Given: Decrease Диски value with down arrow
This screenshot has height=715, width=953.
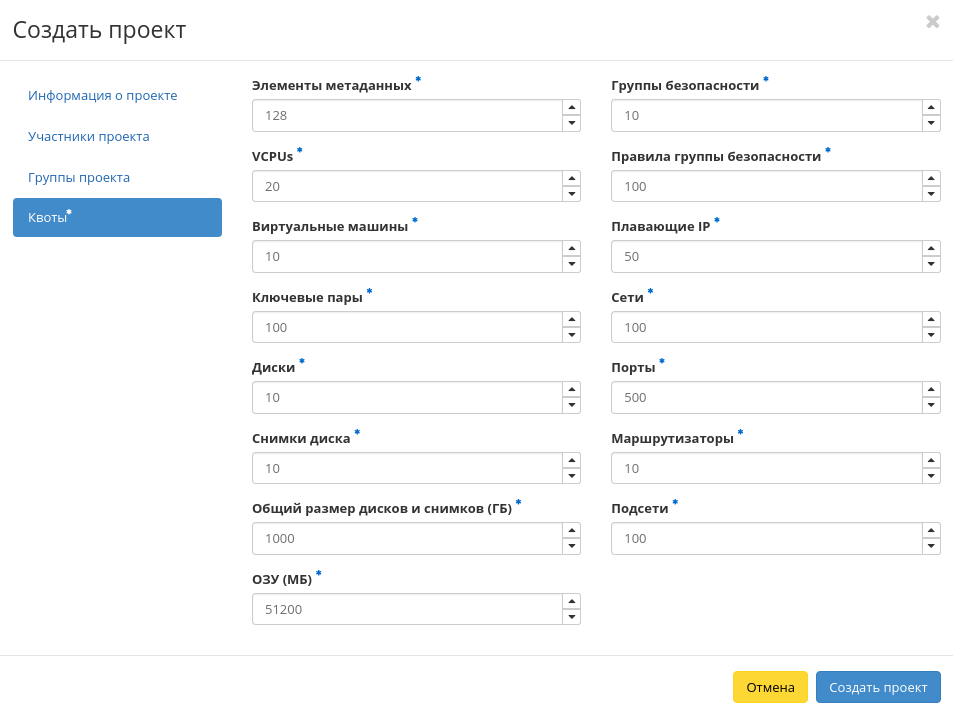Looking at the screenshot, I should click(x=571, y=405).
